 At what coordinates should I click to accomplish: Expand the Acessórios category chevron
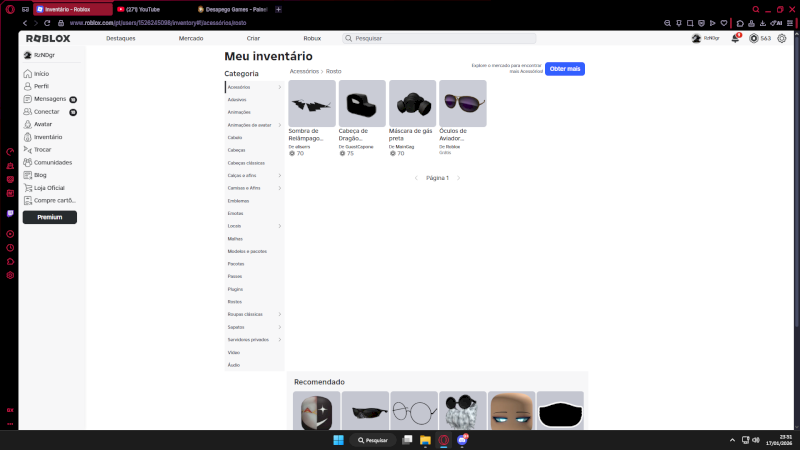coord(280,87)
